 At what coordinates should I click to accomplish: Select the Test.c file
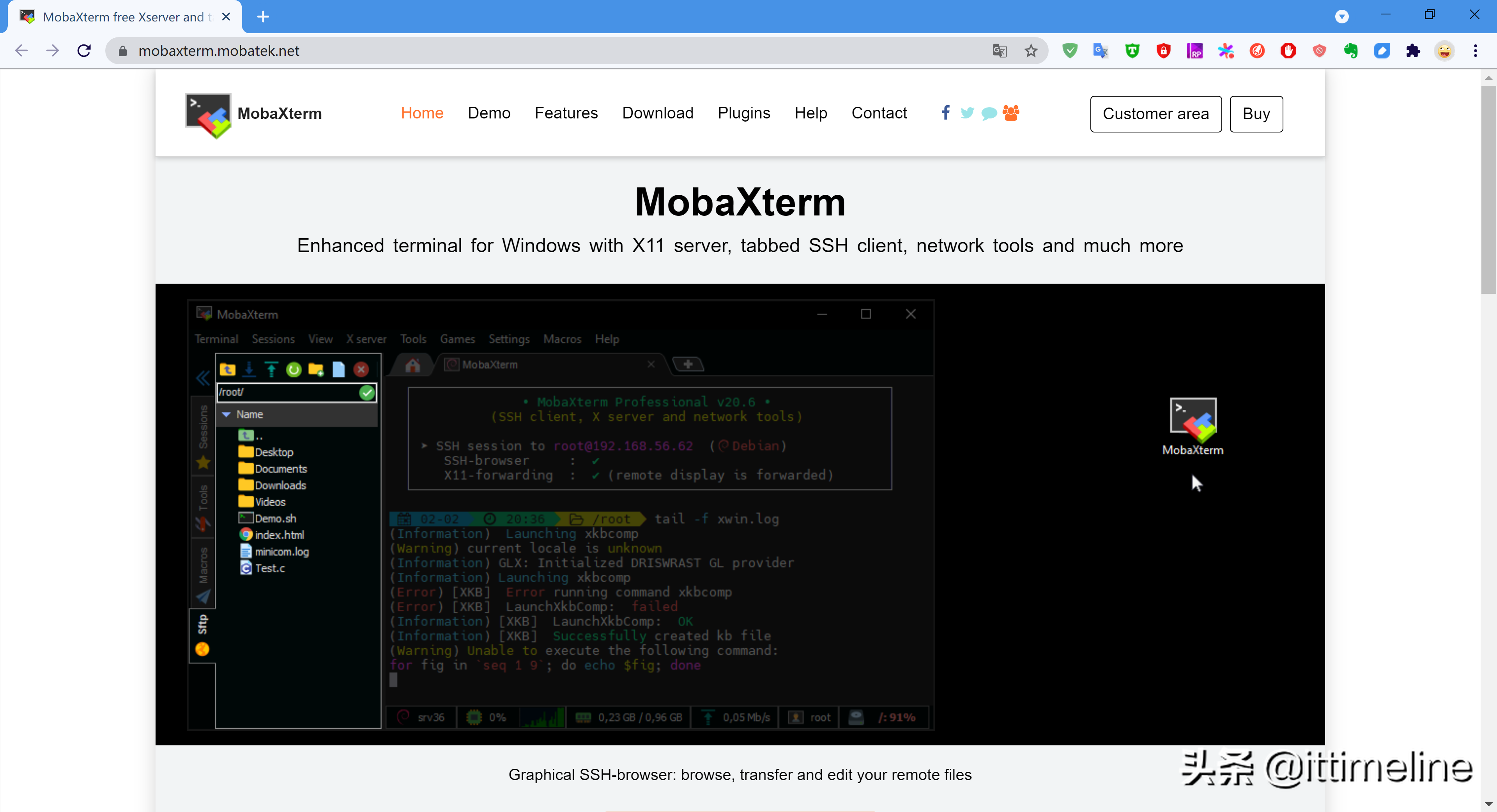[262, 568]
